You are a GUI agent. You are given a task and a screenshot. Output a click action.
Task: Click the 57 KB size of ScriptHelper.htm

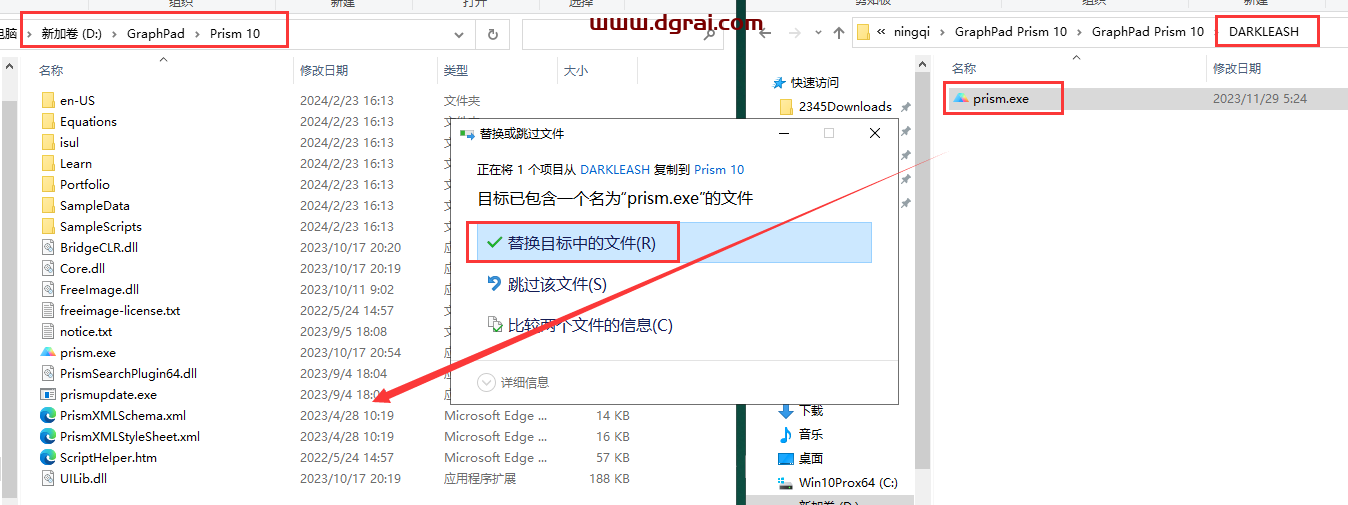pyautogui.click(x=611, y=457)
